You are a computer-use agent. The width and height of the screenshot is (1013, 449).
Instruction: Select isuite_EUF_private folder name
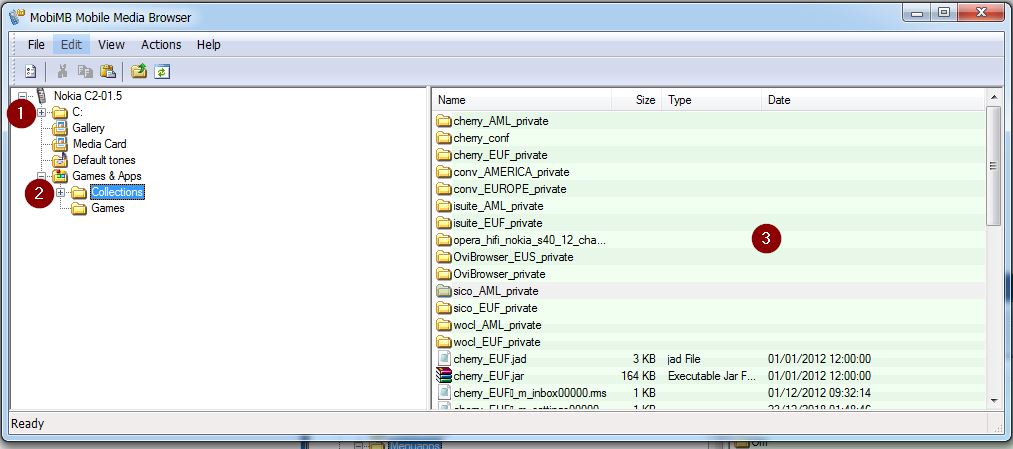tap(497, 223)
